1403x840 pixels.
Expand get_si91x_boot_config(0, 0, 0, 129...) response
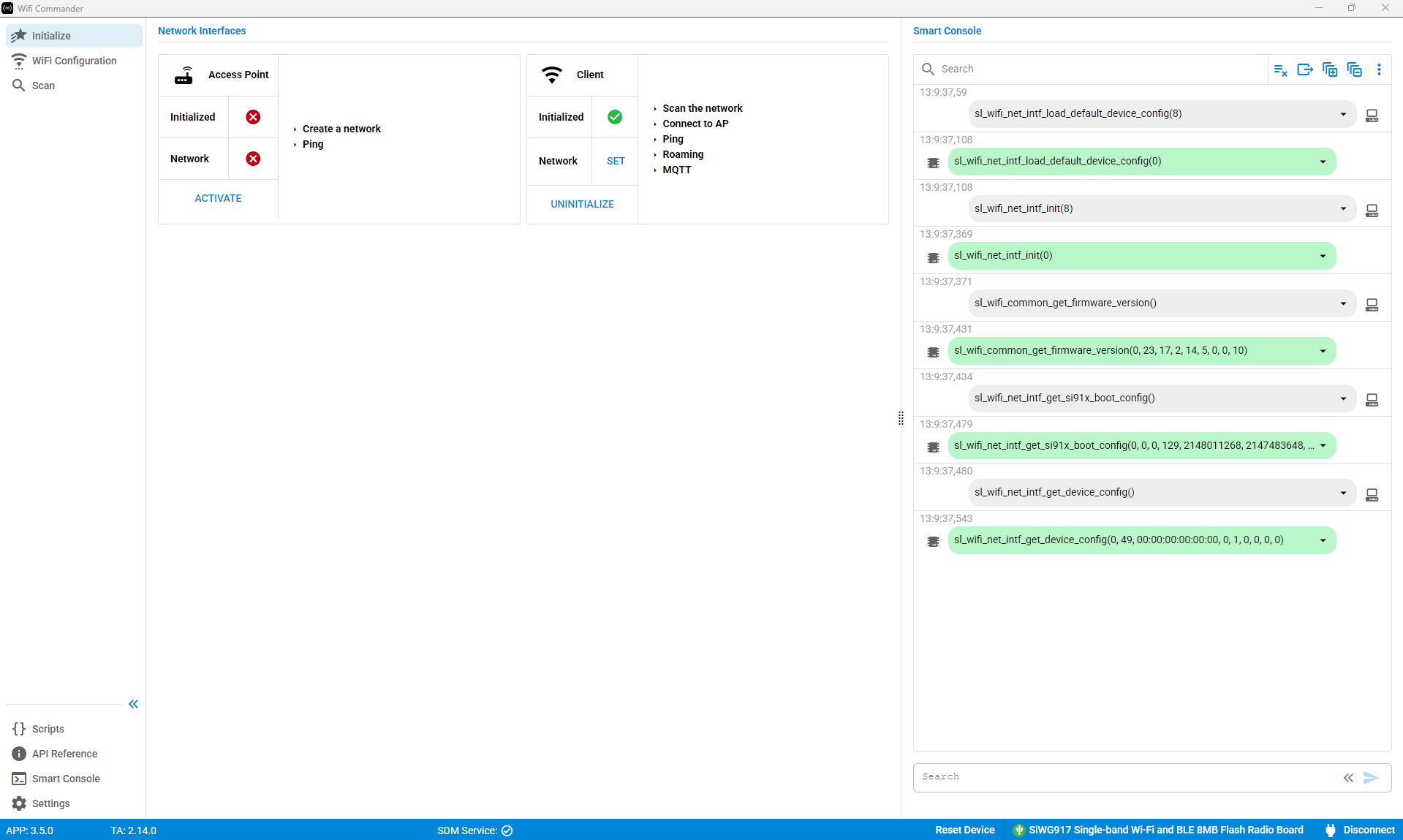tap(1323, 446)
